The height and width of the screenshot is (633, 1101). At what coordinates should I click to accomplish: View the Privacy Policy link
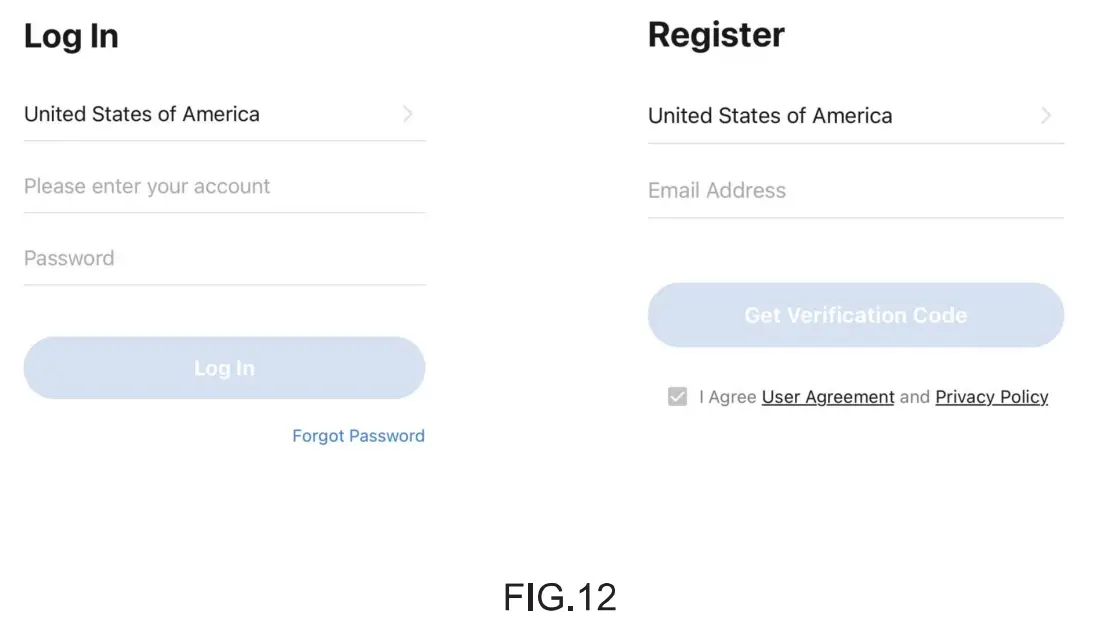tap(991, 397)
